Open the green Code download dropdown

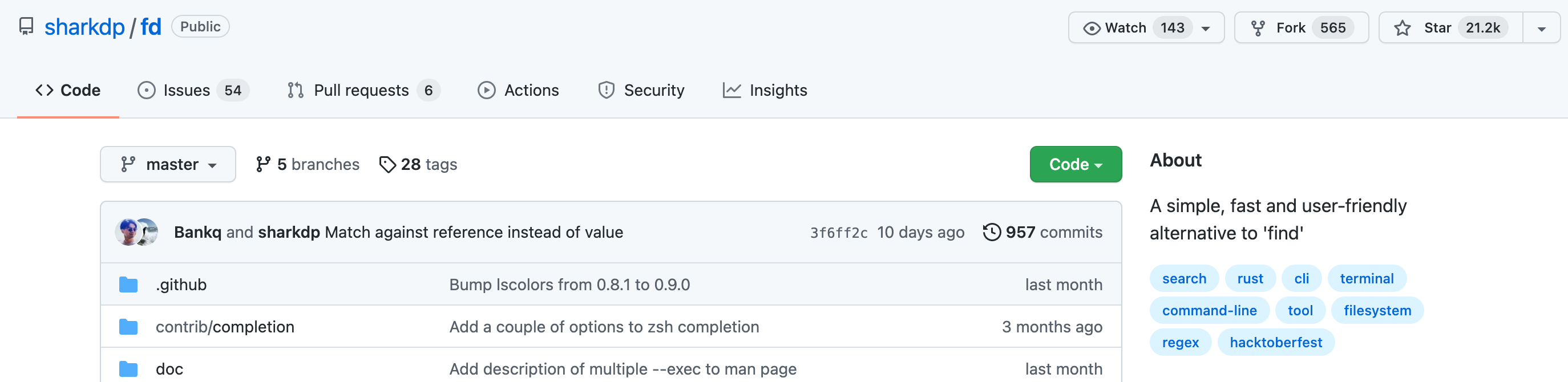[x=1076, y=164]
